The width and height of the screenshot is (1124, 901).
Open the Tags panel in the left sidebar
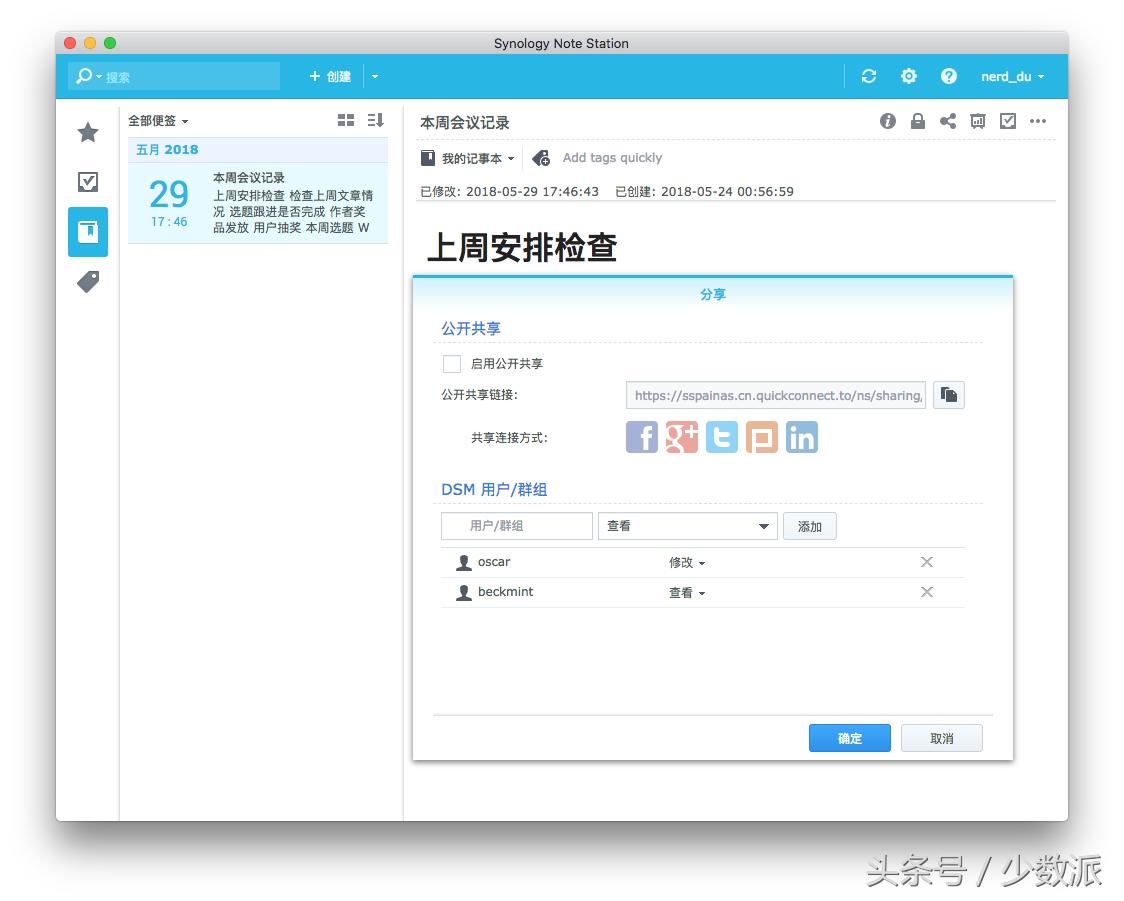pyautogui.click(x=87, y=282)
